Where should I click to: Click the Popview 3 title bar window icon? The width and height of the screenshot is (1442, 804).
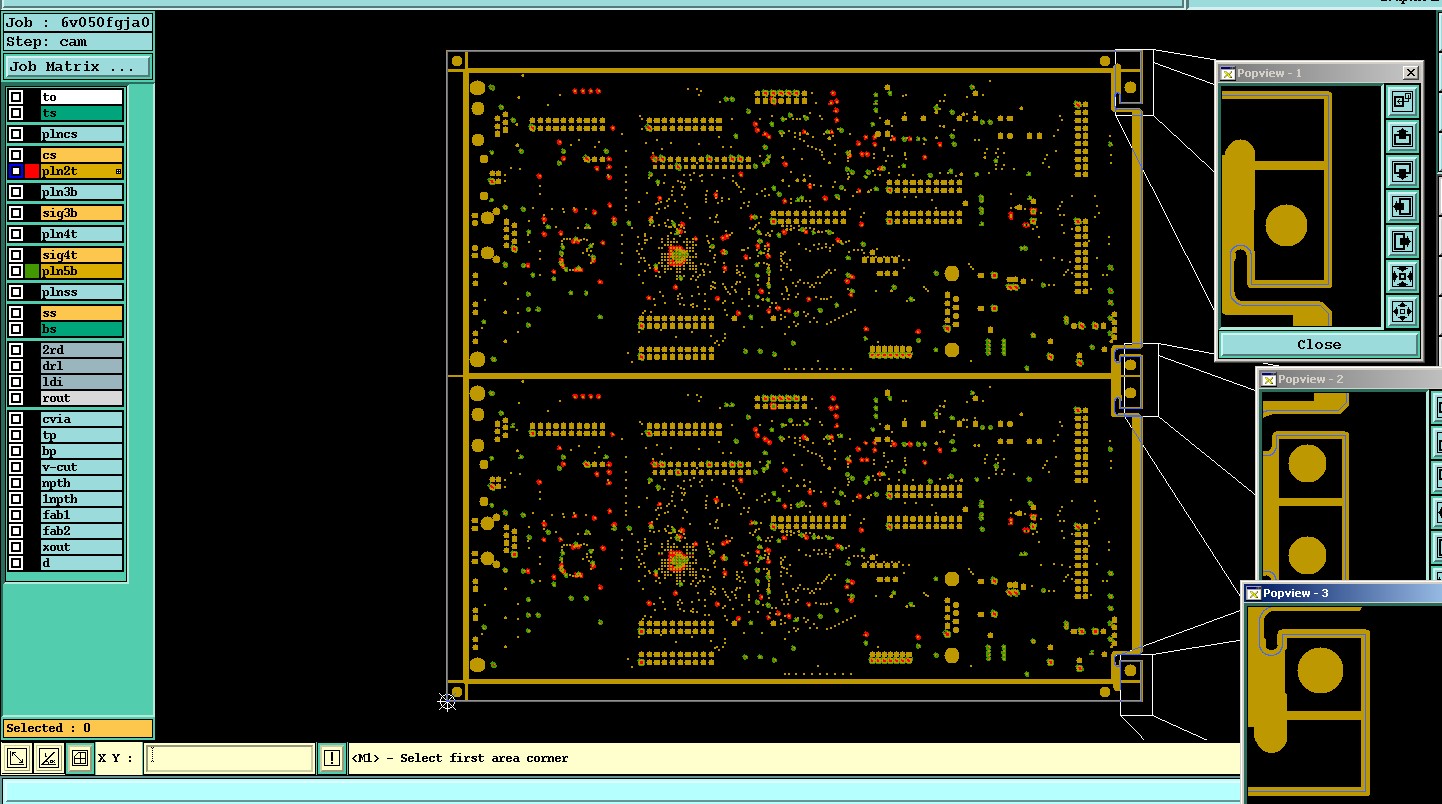1253,593
